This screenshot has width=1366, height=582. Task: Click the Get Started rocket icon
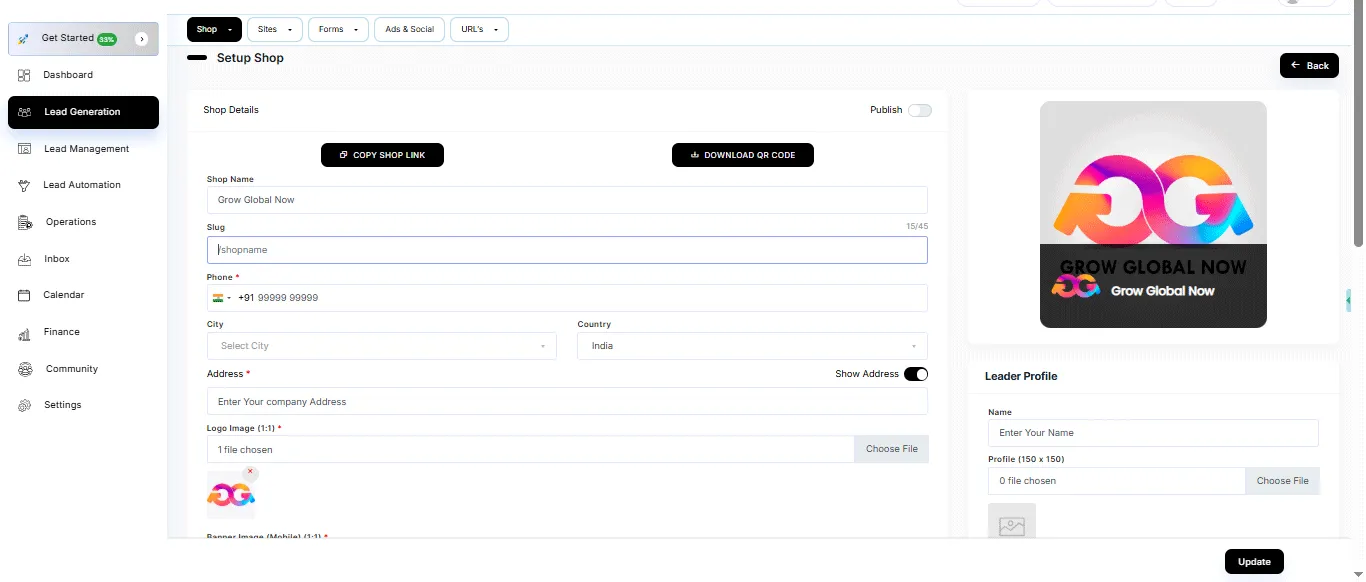[x=23, y=39]
